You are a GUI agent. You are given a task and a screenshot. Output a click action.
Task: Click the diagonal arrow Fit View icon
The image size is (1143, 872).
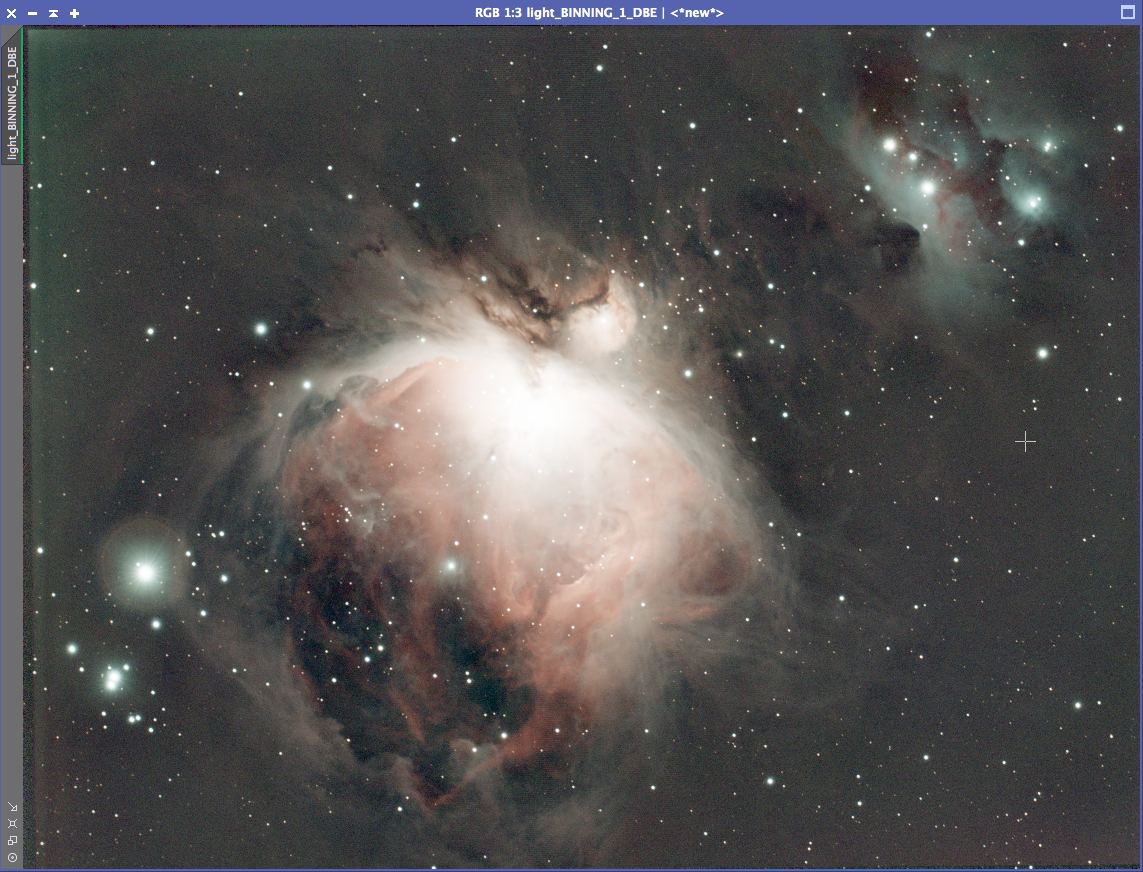[12, 807]
